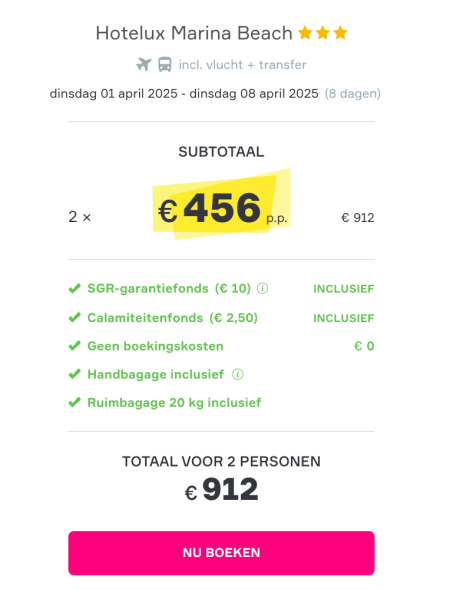Open SGR-garantiefonds info icon

click(262, 289)
